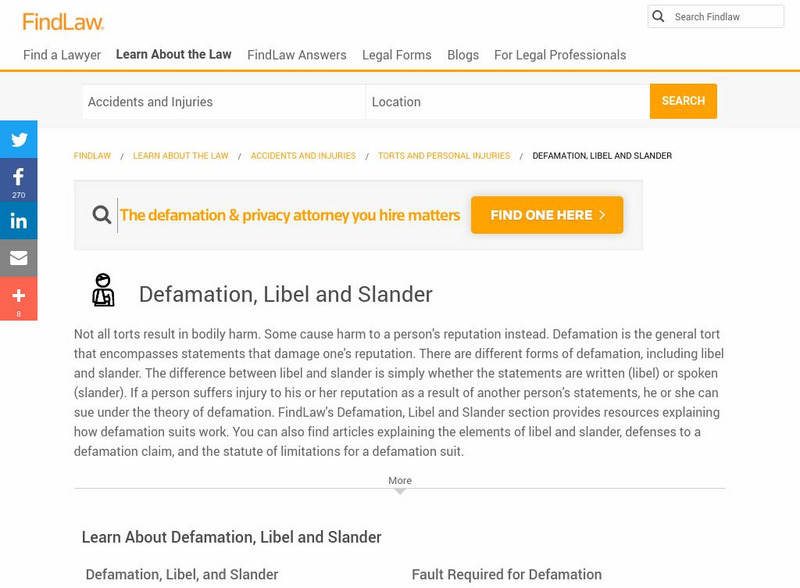Click the injured person icon beside title
This screenshot has height=588, width=800.
point(103,290)
